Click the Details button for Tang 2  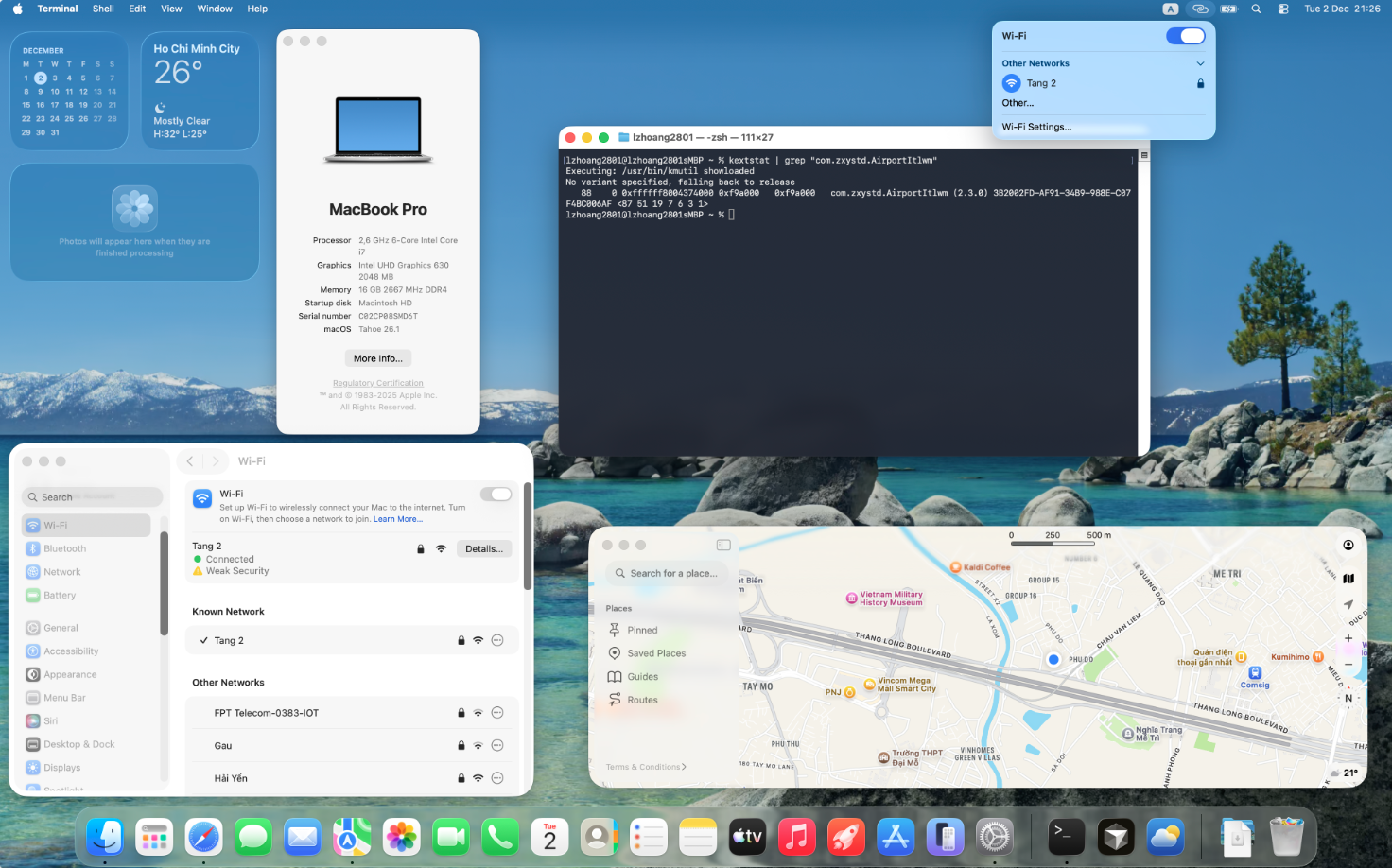coord(484,549)
